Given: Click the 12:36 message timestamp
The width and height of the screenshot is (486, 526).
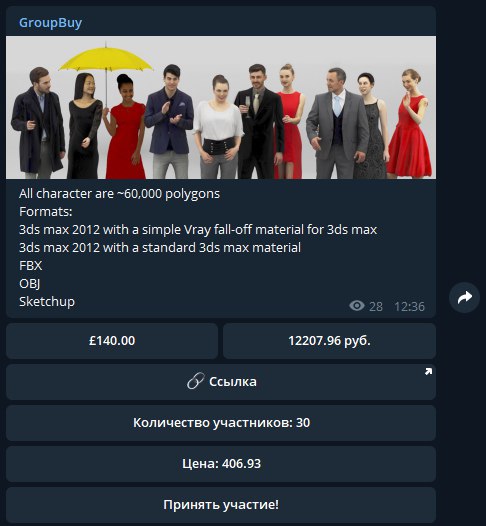Looking at the screenshot, I should pyautogui.click(x=409, y=307).
